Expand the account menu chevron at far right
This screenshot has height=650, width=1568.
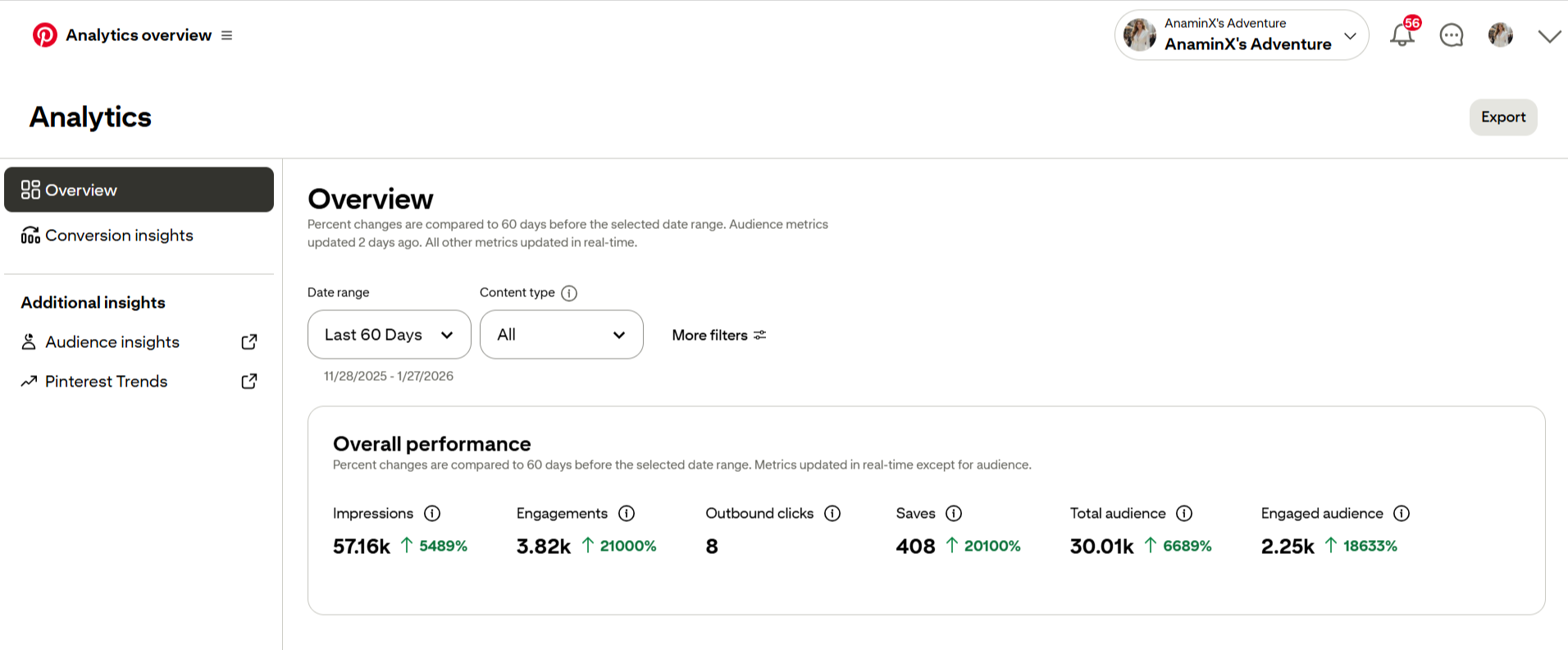(x=1549, y=36)
